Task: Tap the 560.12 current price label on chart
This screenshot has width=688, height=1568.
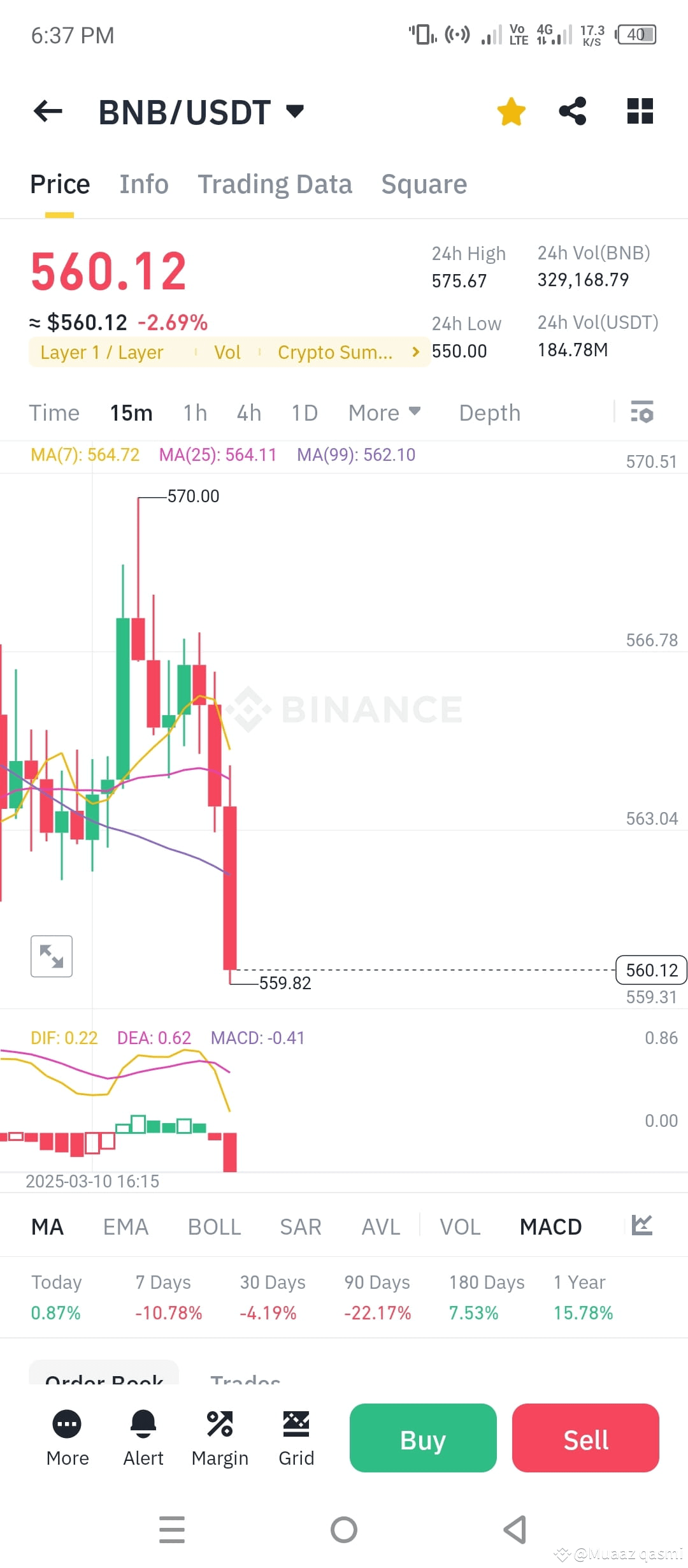Action: tap(651, 970)
